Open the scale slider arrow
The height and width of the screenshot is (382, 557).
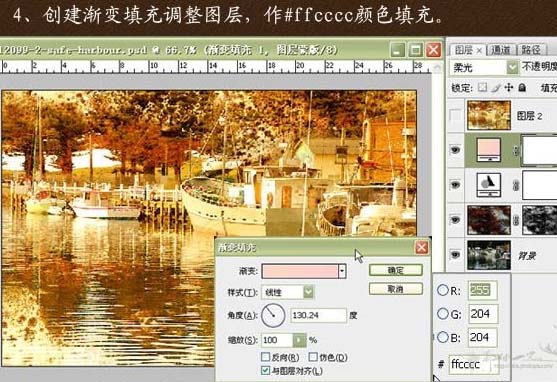click(299, 340)
